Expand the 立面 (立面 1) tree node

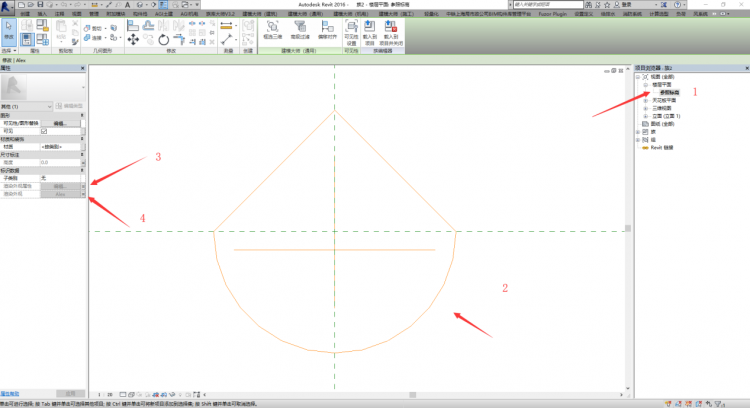click(646, 117)
